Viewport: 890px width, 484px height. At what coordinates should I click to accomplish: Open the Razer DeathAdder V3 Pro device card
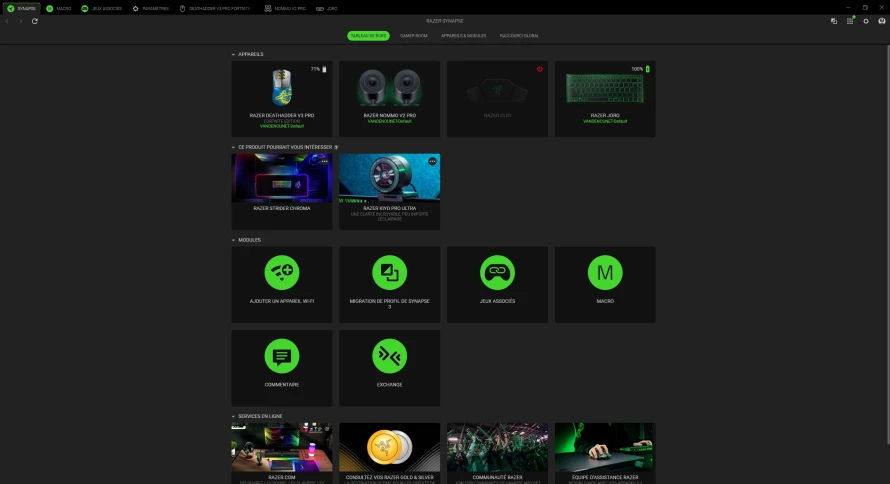pyautogui.click(x=282, y=99)
